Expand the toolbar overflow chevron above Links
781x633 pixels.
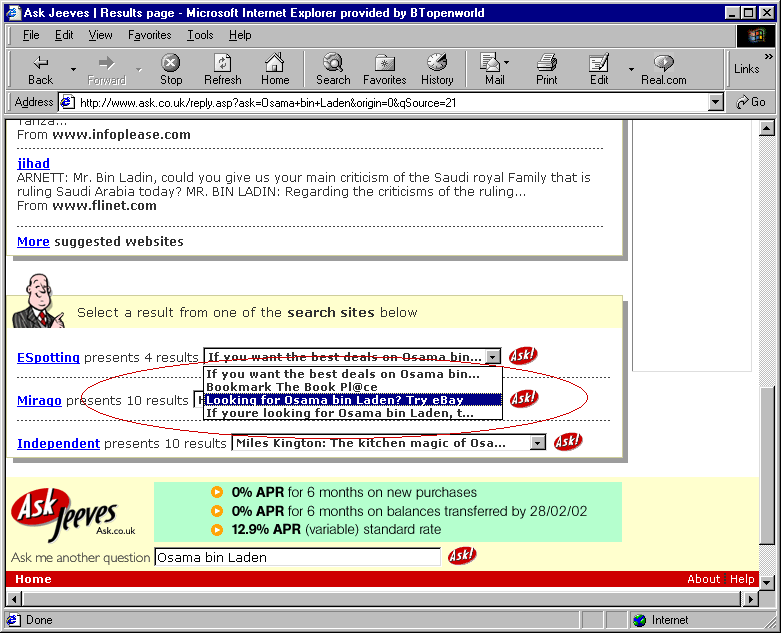(769, 56)
